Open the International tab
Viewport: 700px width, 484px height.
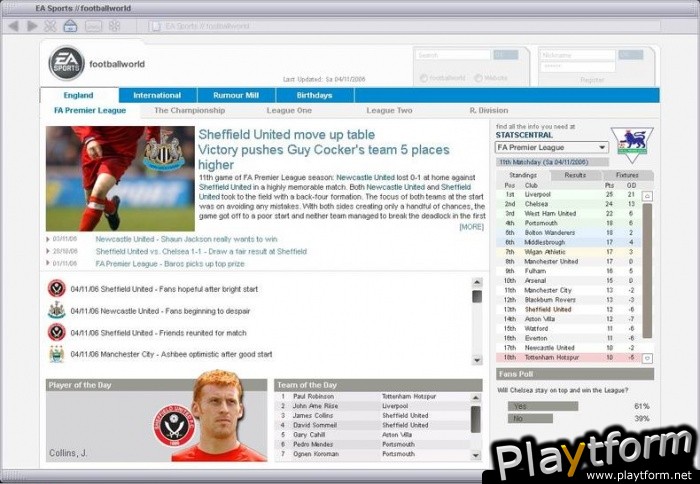(x=157, y=95)
